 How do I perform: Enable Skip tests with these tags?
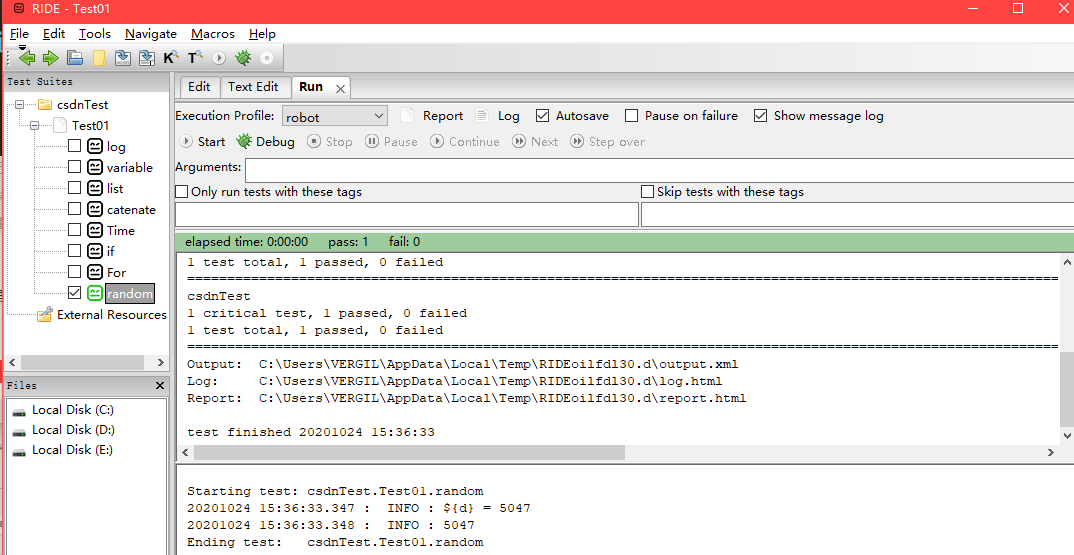pos(647,192)
